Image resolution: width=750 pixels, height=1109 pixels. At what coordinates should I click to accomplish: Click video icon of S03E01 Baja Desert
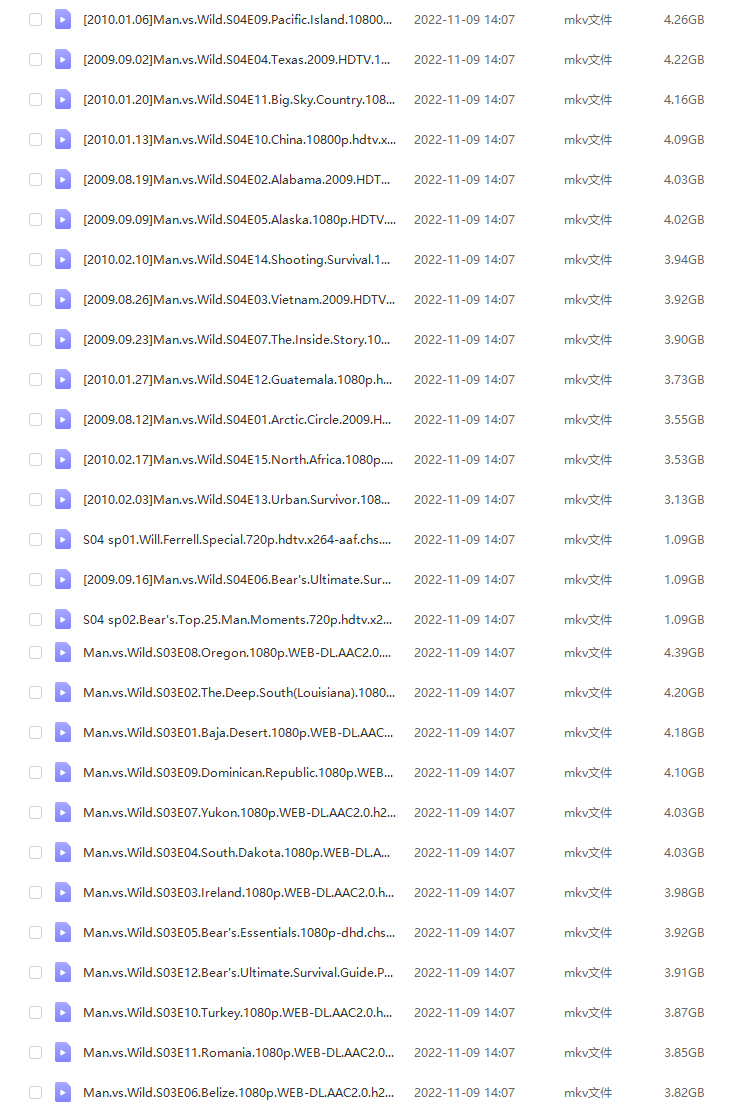pyautogui.click(x=63, y=732)
